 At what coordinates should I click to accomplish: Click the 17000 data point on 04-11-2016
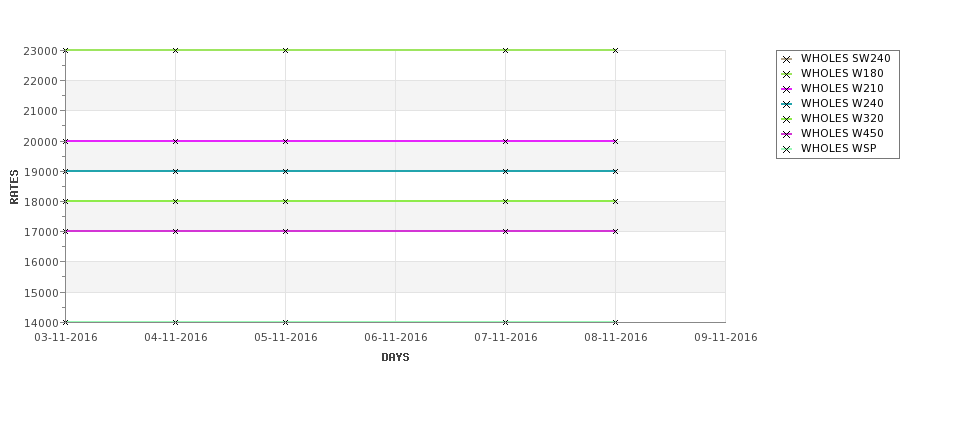[x=175, y=231]
